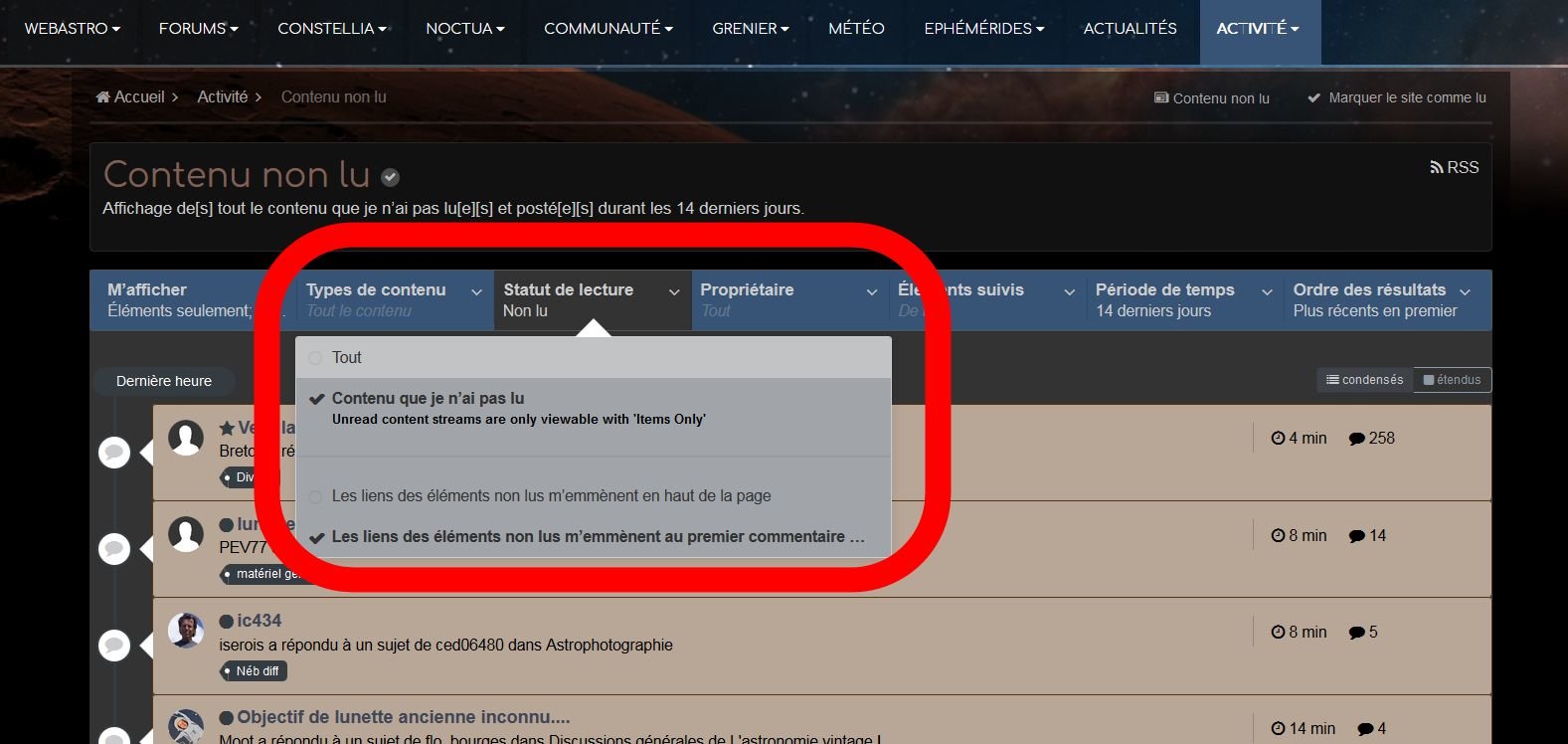Click the Dernière heure time label
Viewport: 1568px width, 744px height.
[x=164, y=381]
